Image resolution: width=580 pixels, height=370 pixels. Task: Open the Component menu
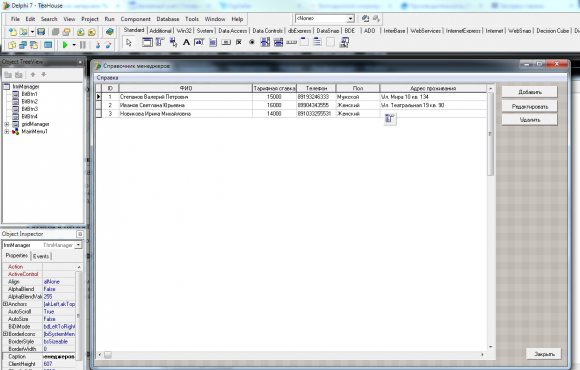[135, 19]
